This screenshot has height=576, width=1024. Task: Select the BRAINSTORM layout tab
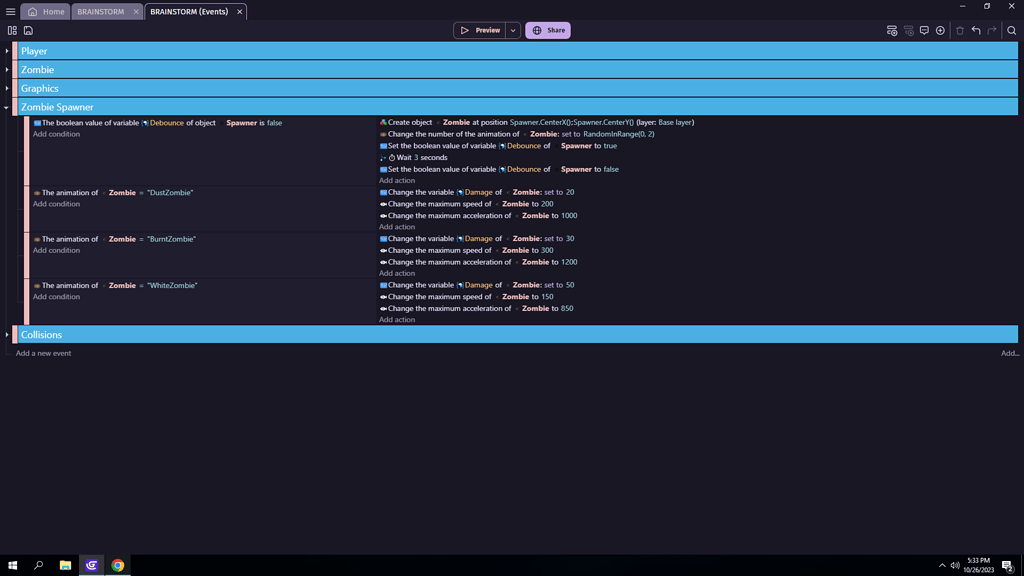pos(105,12)
